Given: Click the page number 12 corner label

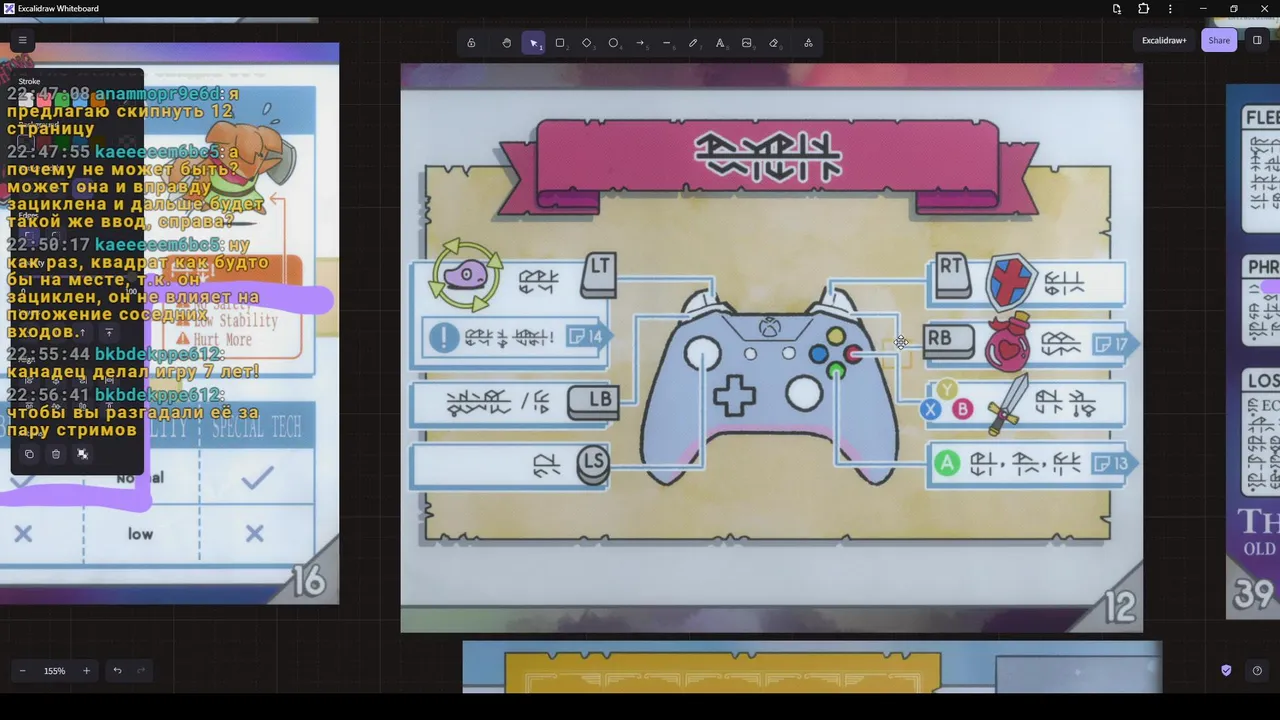Looking at the screenshot, I should [1120, 606].
